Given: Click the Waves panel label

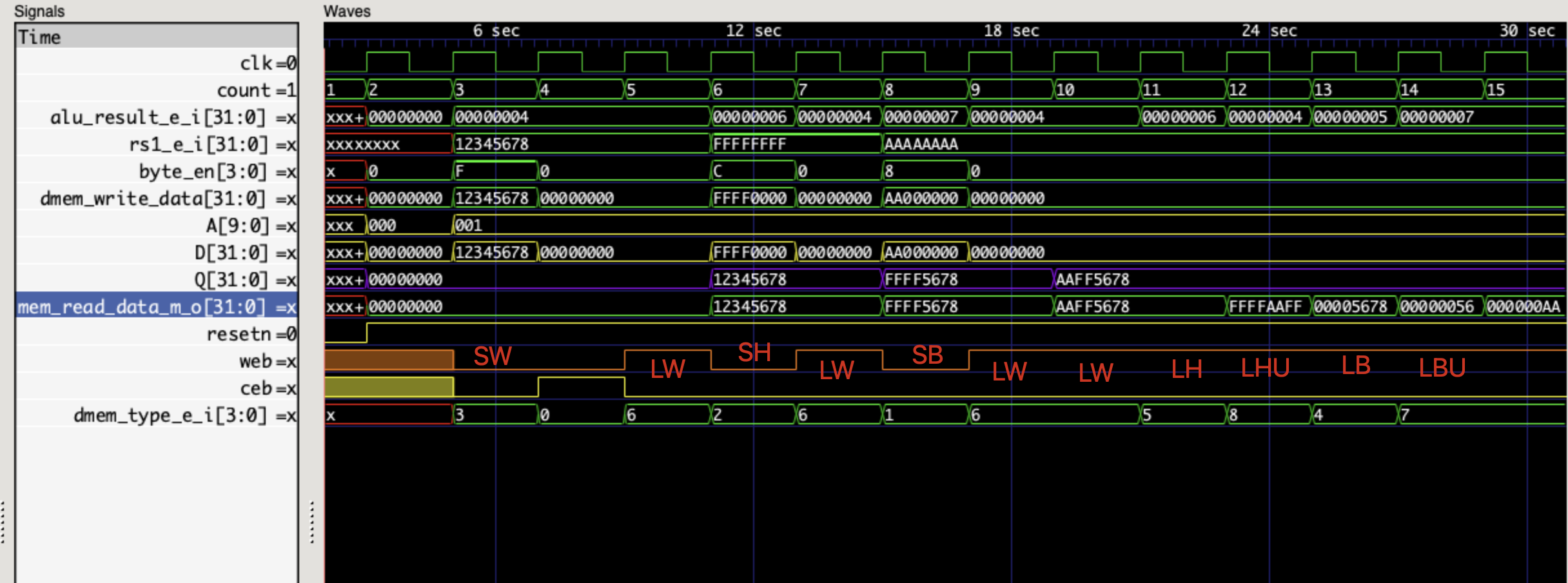Looking at the screenshot, I should pos(347,11).
